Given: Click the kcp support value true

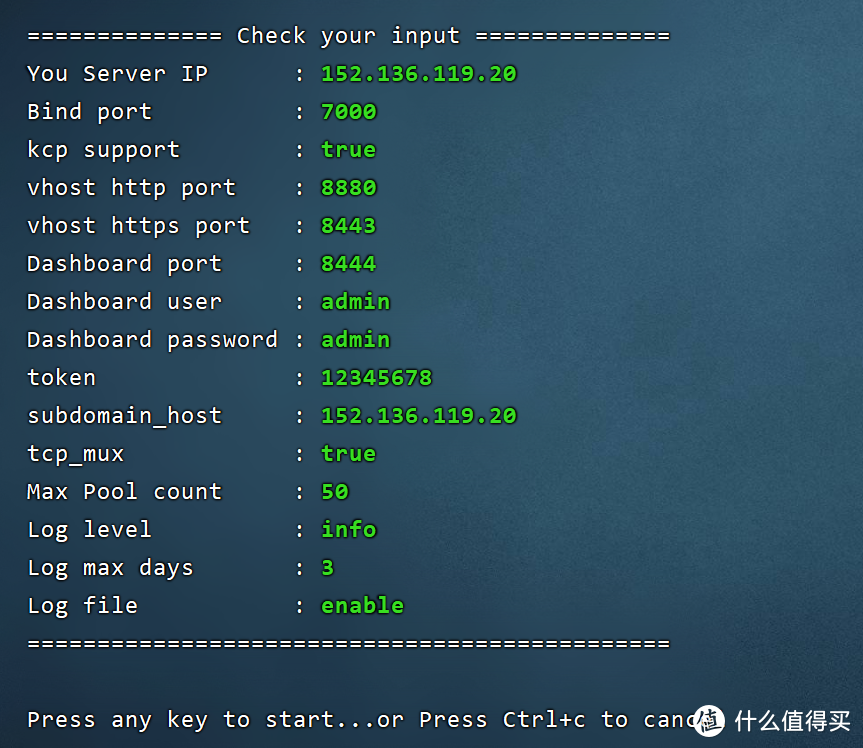Looking at the screenshot, I should coord(348,150).
